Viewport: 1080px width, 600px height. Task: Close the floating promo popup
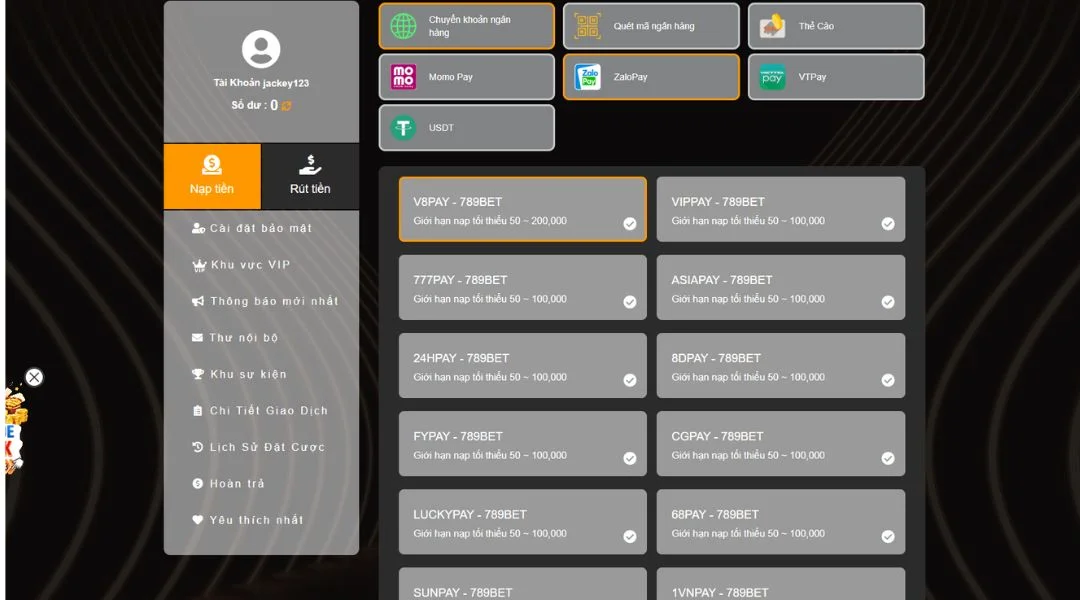coord(34,377)
